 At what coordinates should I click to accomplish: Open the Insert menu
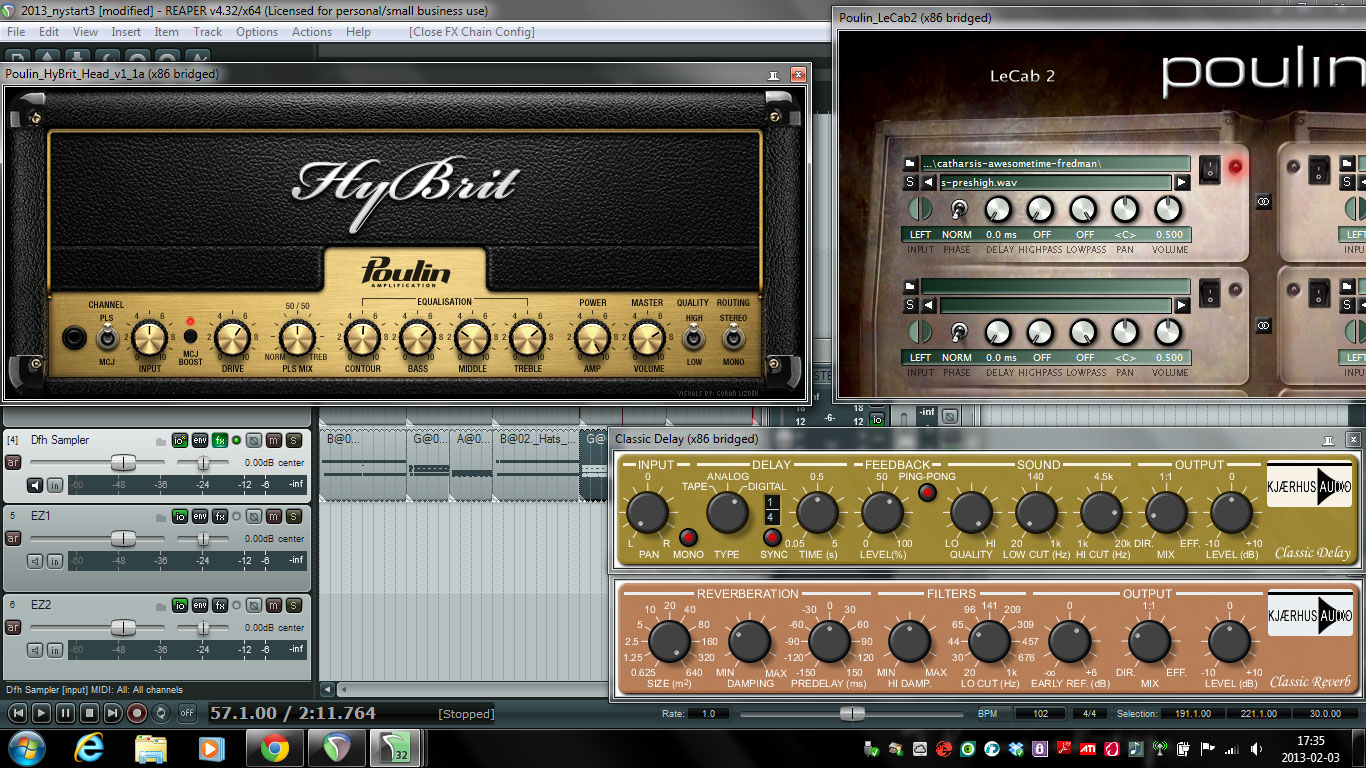pos(126,32)
